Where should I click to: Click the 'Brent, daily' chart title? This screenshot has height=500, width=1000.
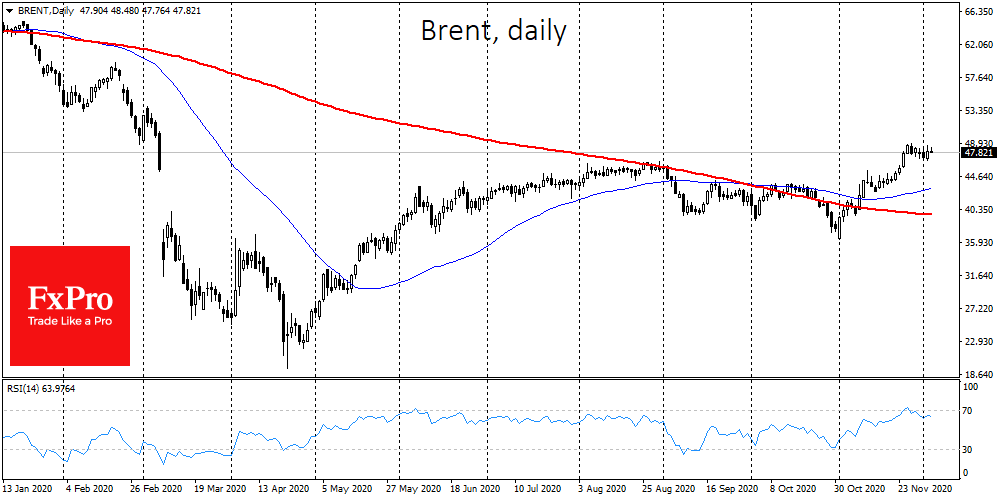493,32
